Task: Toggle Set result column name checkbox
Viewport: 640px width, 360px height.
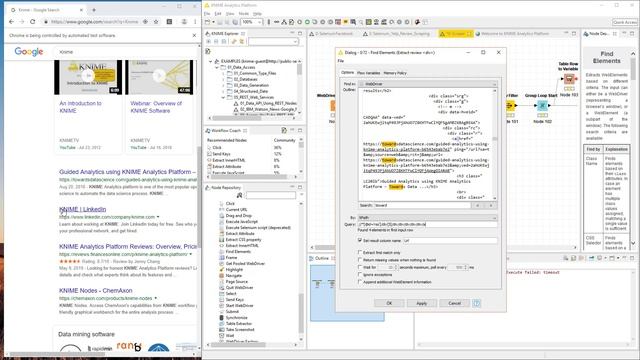Action: [360, 240]
